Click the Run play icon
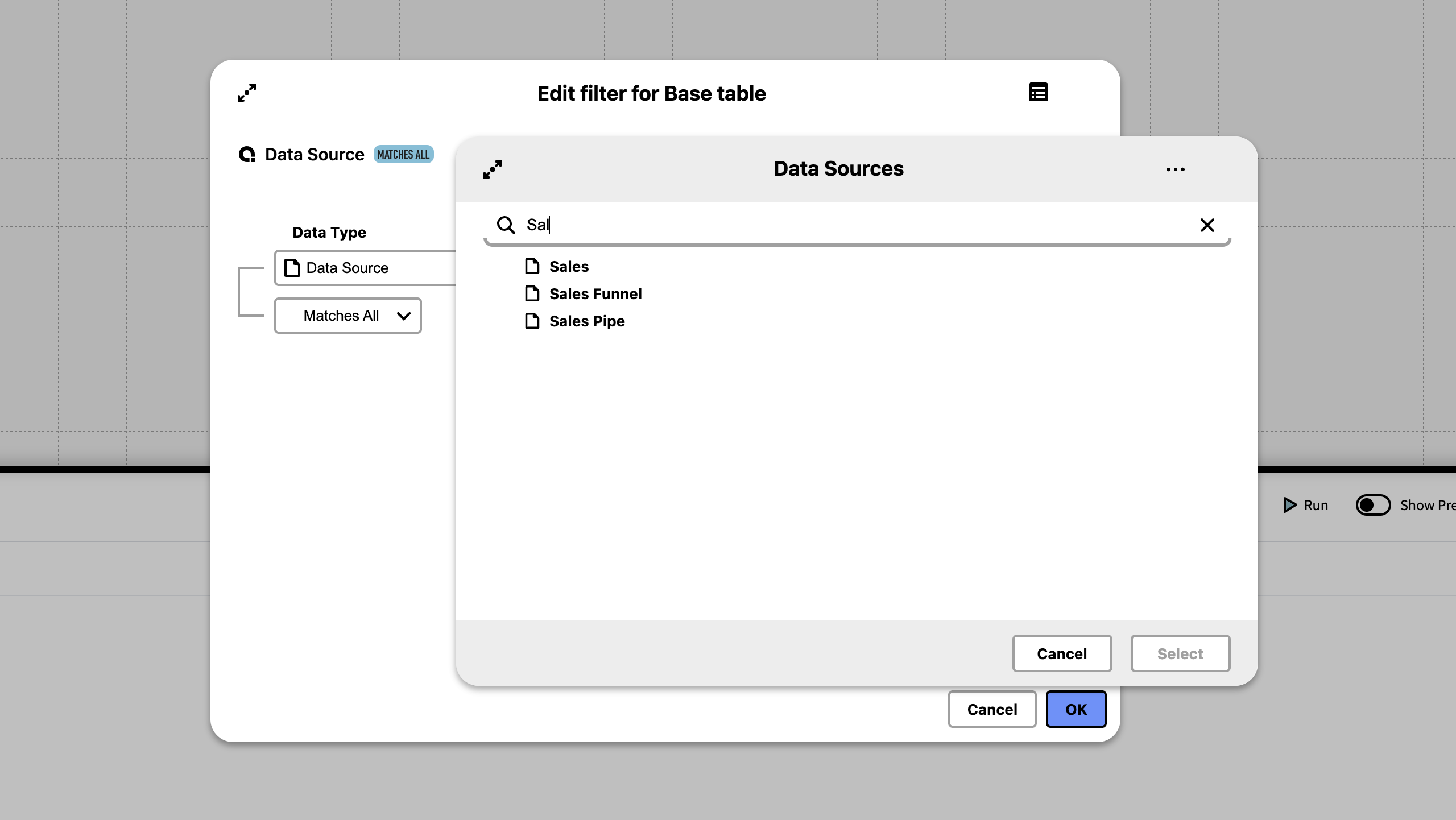 [x=1290, y=505]
